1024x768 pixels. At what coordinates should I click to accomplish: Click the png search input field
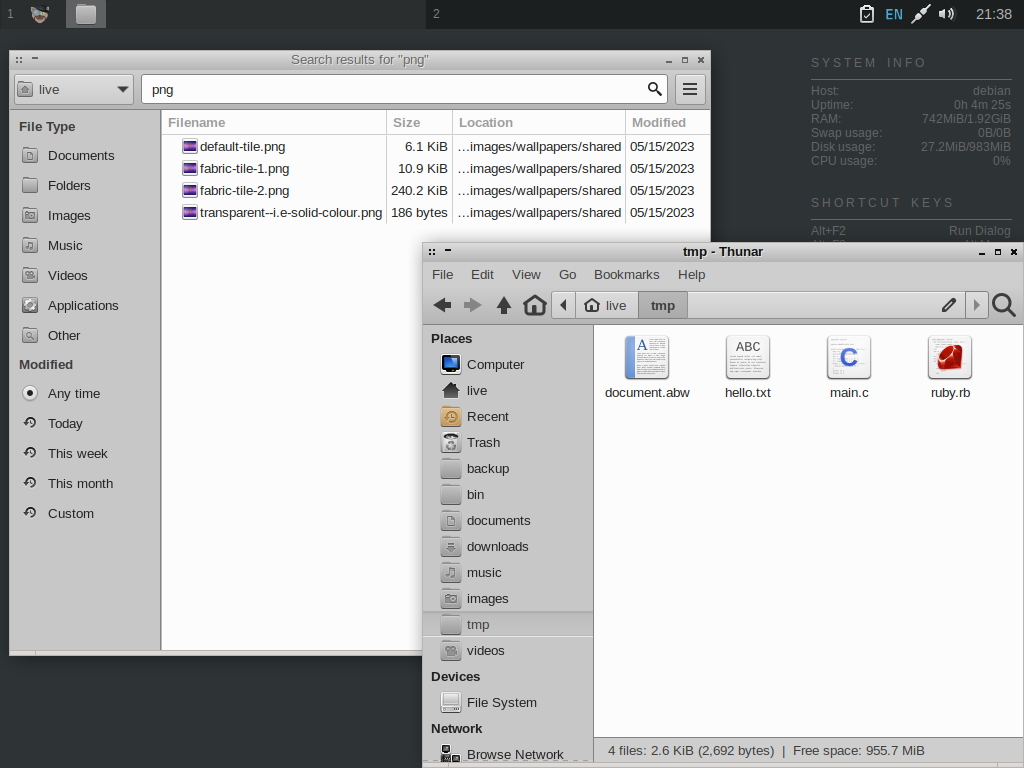coord(395,89)
